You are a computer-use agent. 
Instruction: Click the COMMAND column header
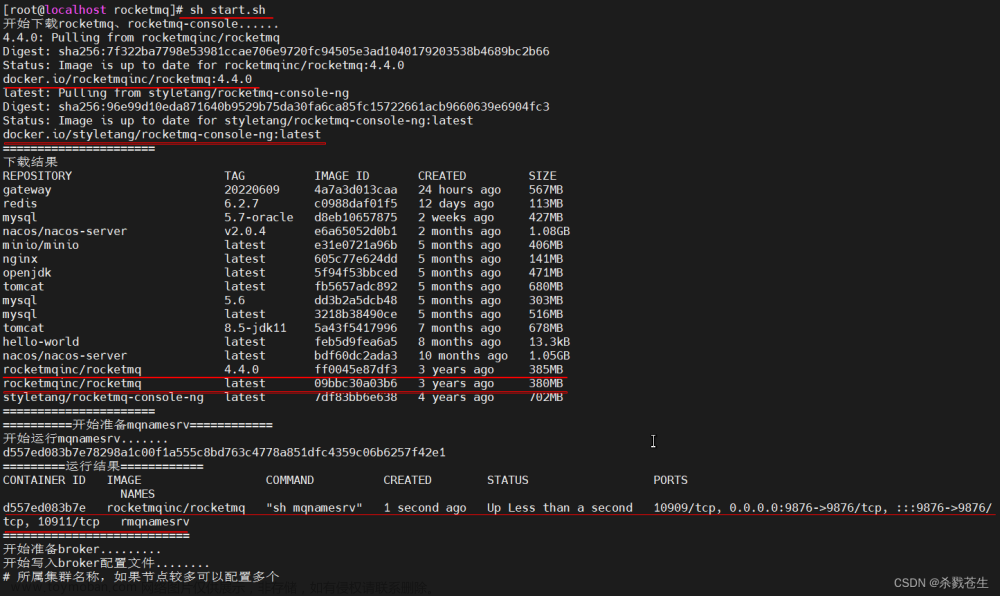(x=290, y=480)
